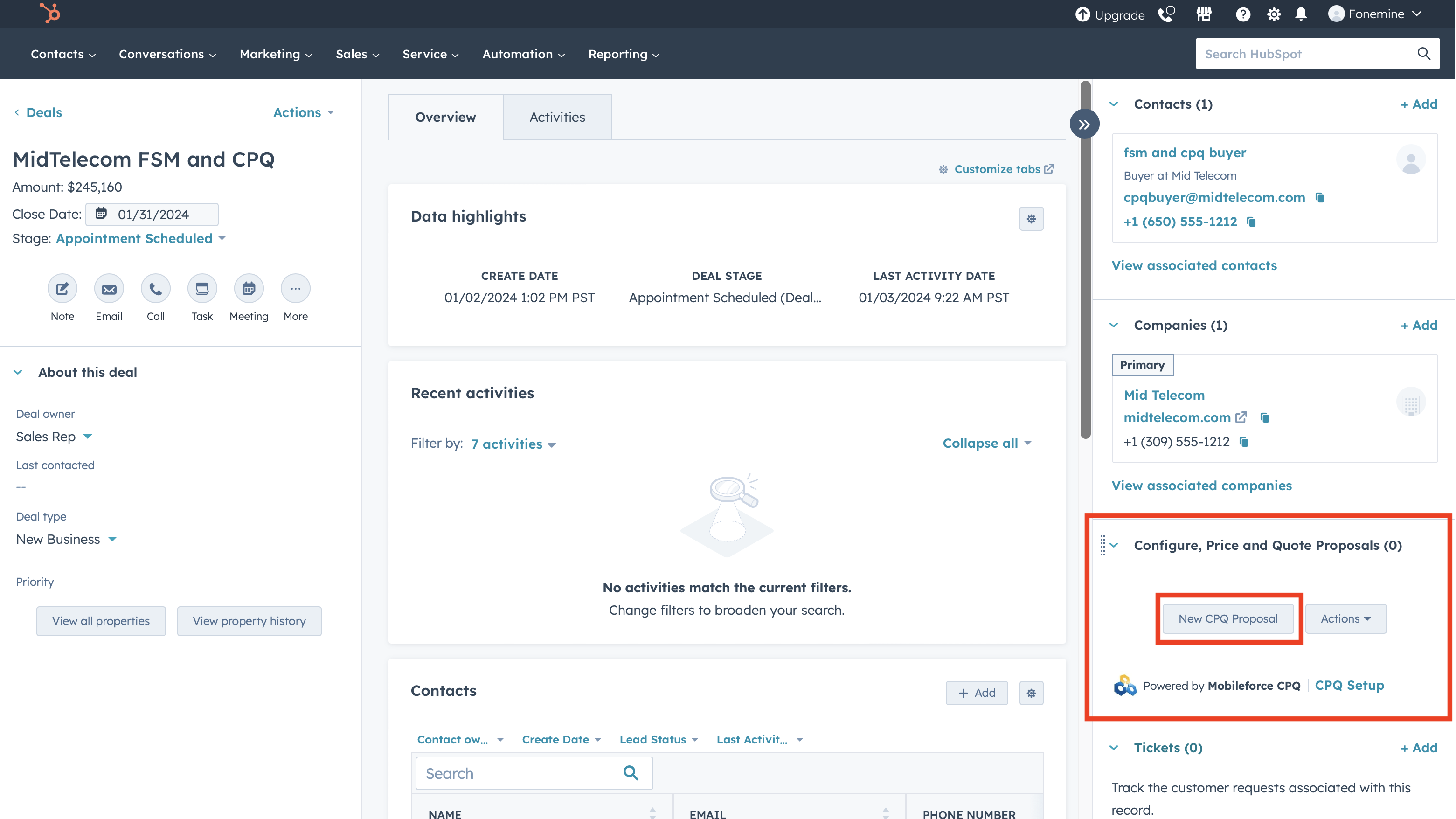Open the CPQ Setup link
The width and height of the screenshot is (1456, 819).
pyautogui.click(x=1349, y=685)
